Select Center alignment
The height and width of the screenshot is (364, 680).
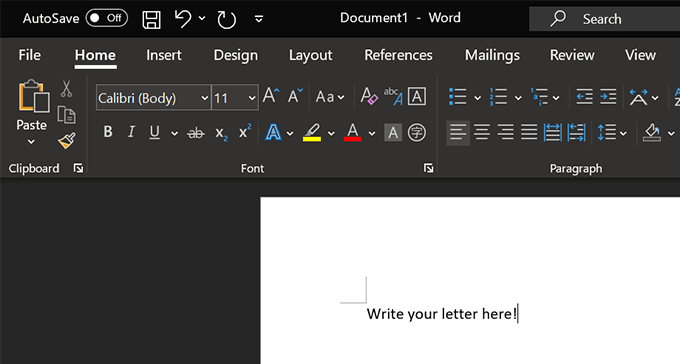pyautogui.click(x=482, y=132)
